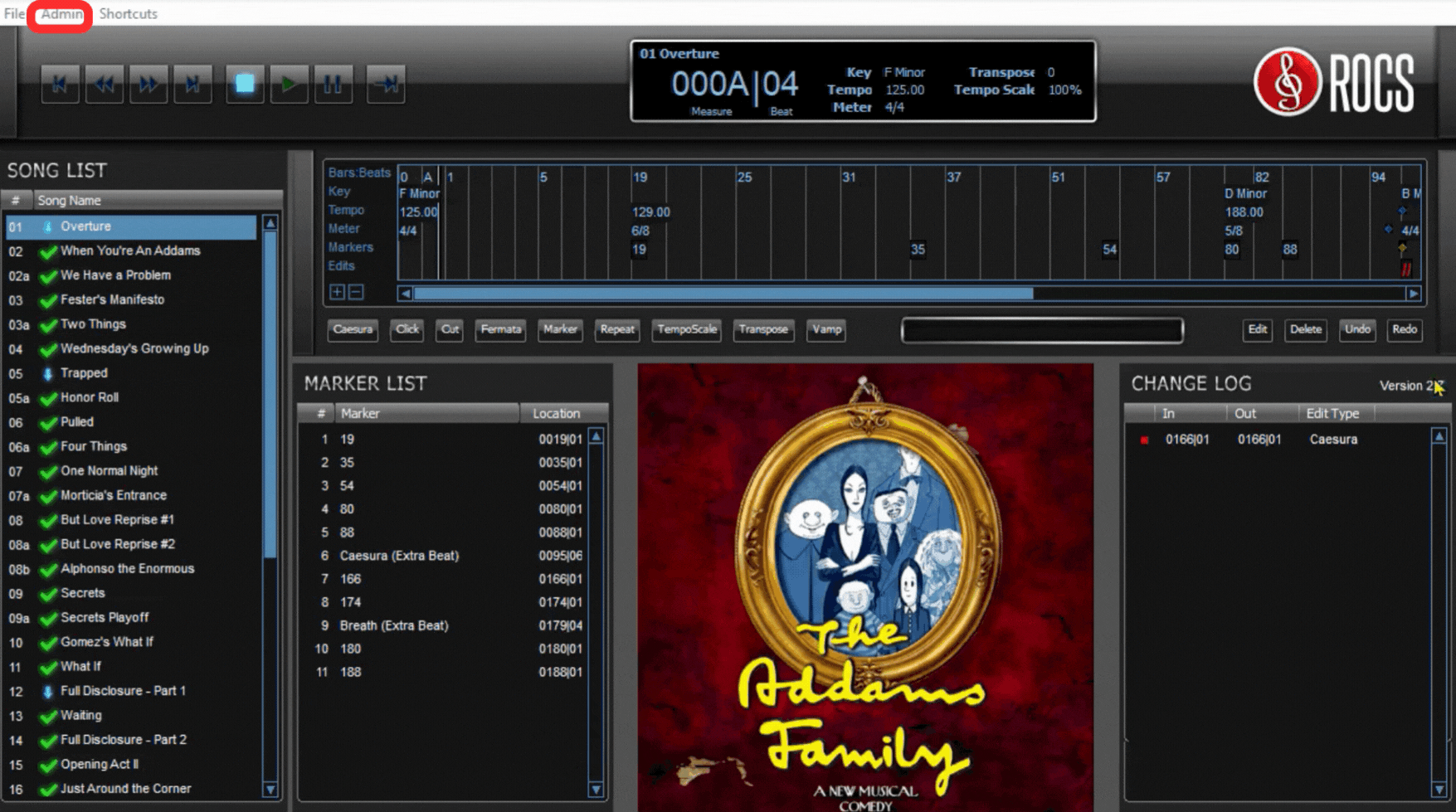Click marker 54 in the timeline Markers row
The image size is (1456, 812).
point(1110,249)
